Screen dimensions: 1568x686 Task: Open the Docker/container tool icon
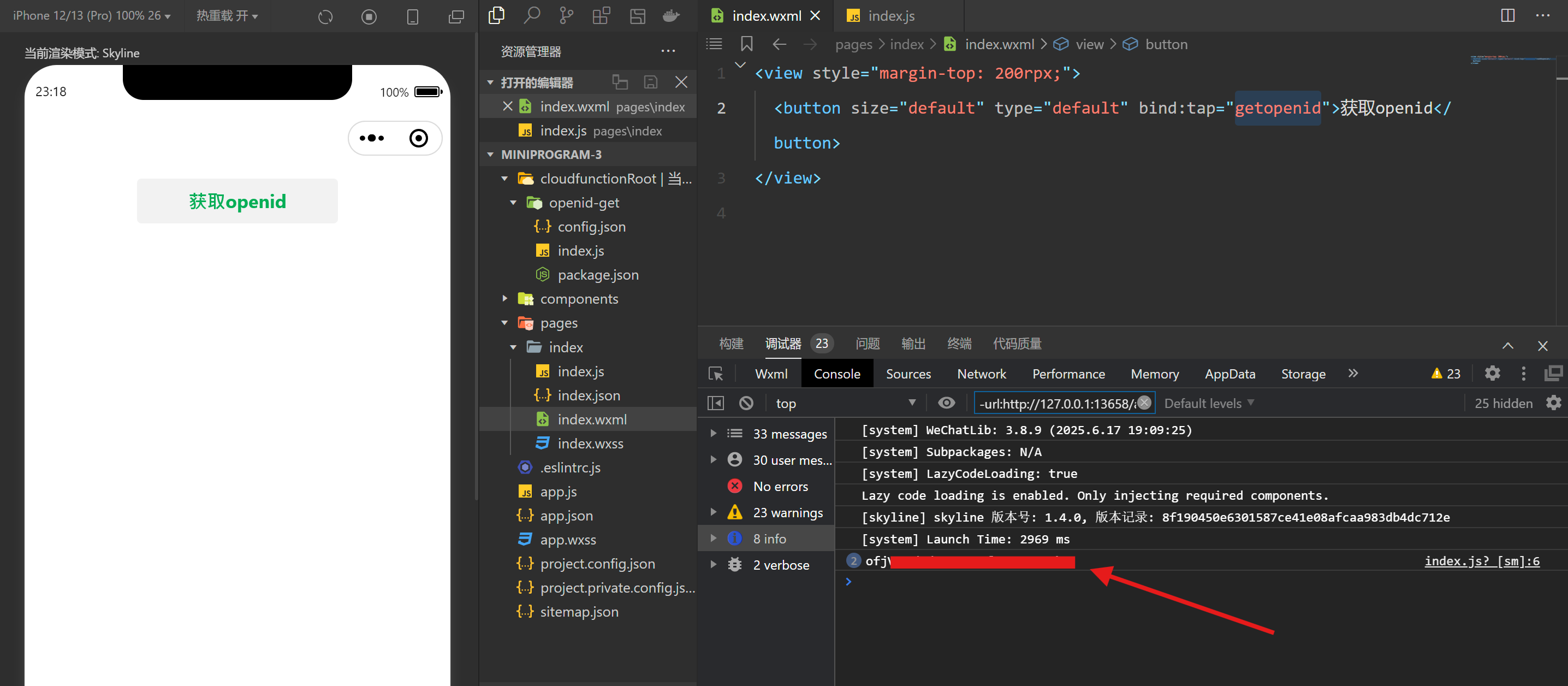(672, 16)
